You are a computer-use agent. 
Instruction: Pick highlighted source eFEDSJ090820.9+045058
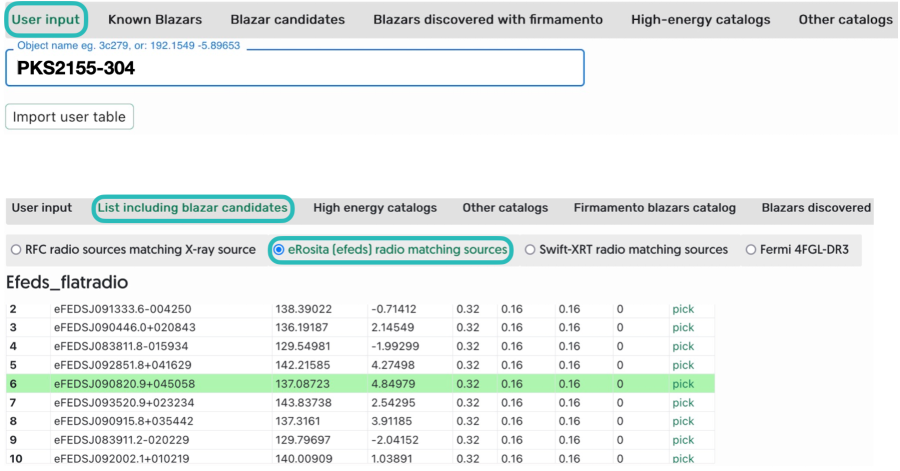[683, 384]
